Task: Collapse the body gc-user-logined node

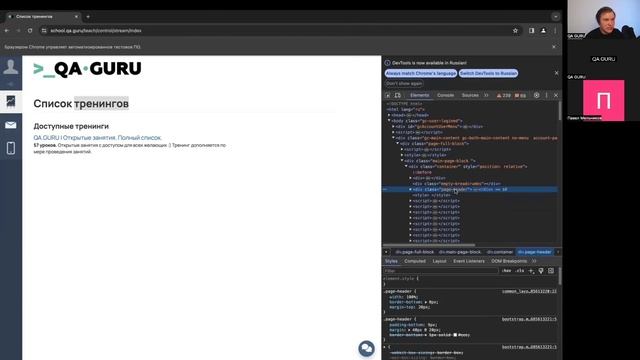Action: click(389, 121)
